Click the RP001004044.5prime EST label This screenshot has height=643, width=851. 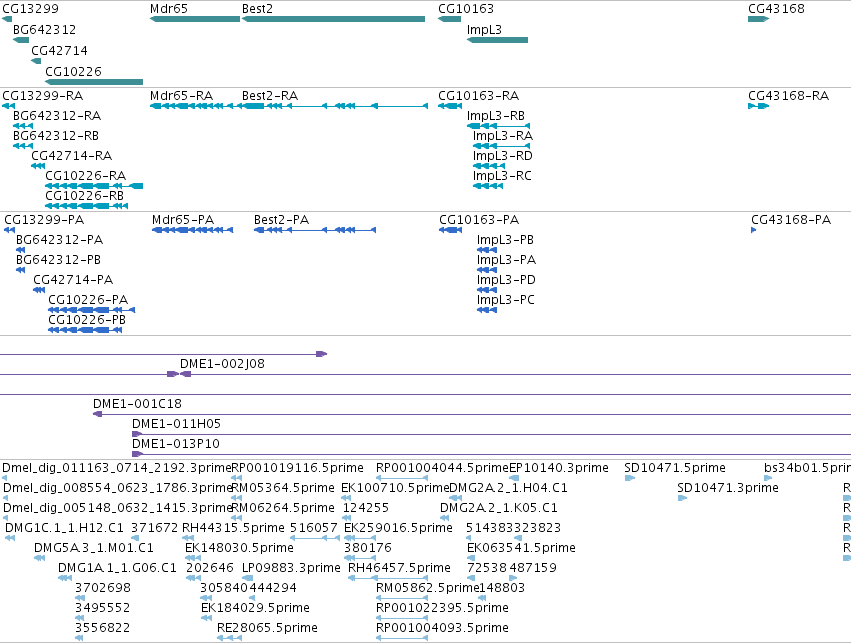(x=442, y=468)
